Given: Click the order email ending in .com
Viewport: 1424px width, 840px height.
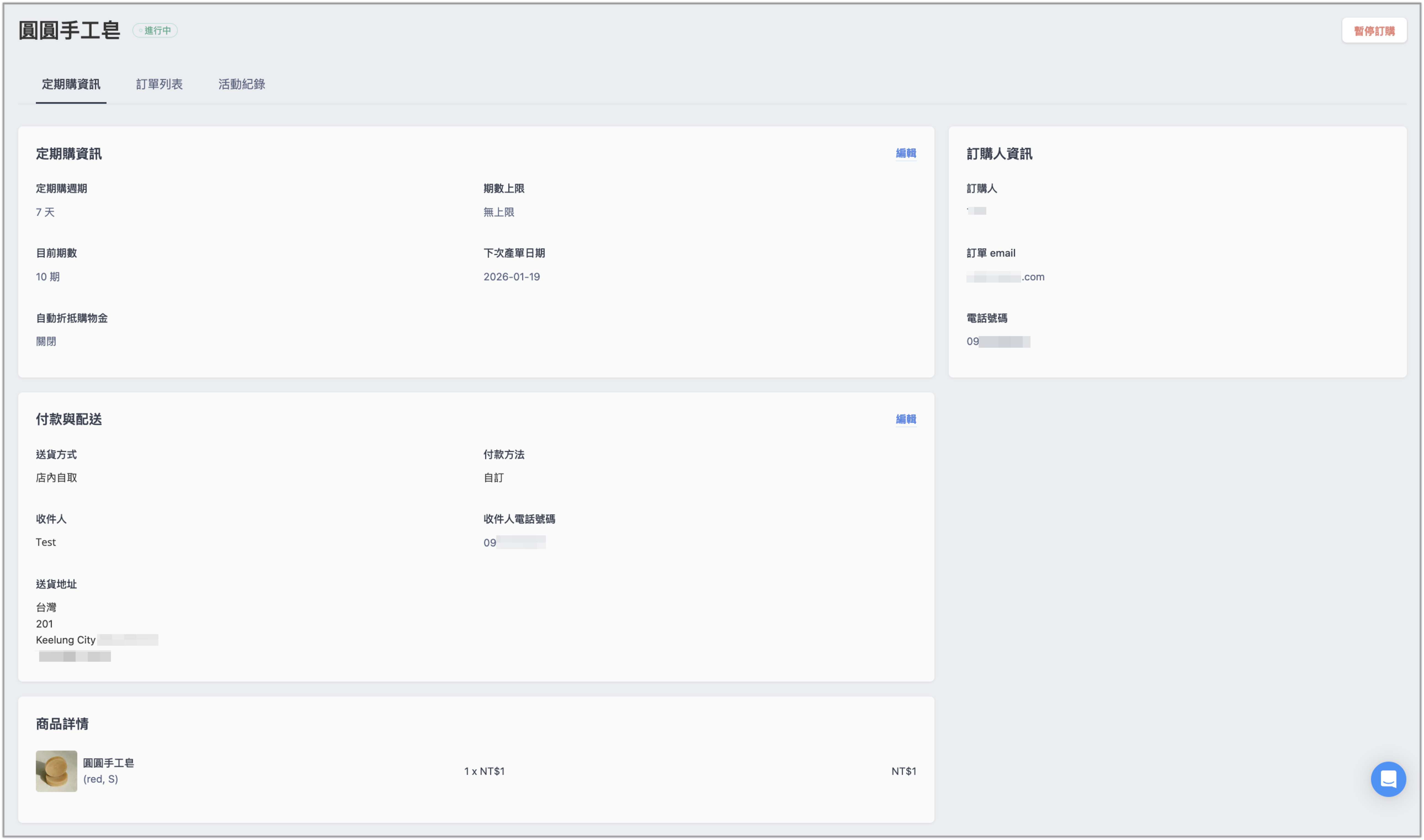Looking at the screenshot, I should pos(1005,277).
